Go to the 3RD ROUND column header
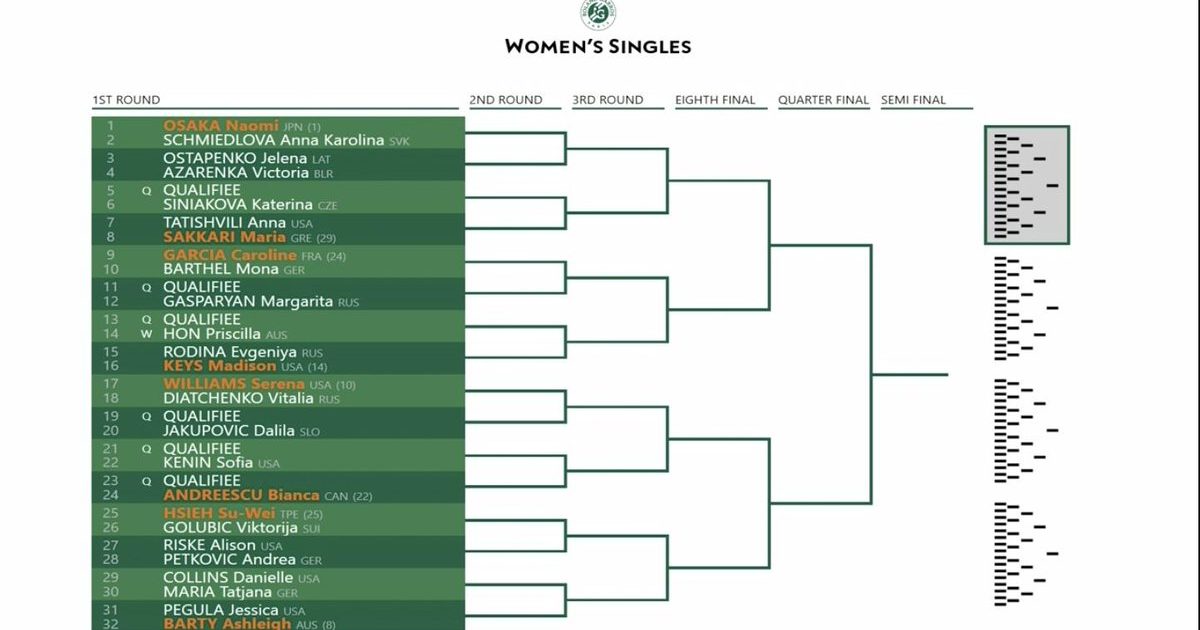The image size is (1200, 630). (608, 100)
